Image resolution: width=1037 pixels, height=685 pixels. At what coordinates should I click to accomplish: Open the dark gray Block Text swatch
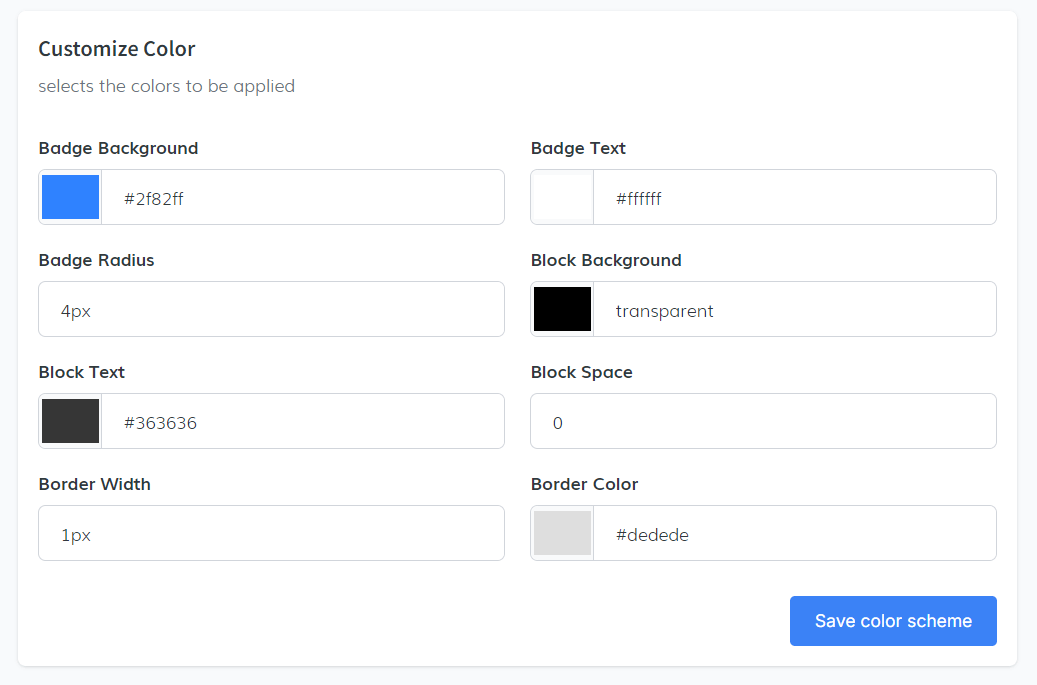70,421
